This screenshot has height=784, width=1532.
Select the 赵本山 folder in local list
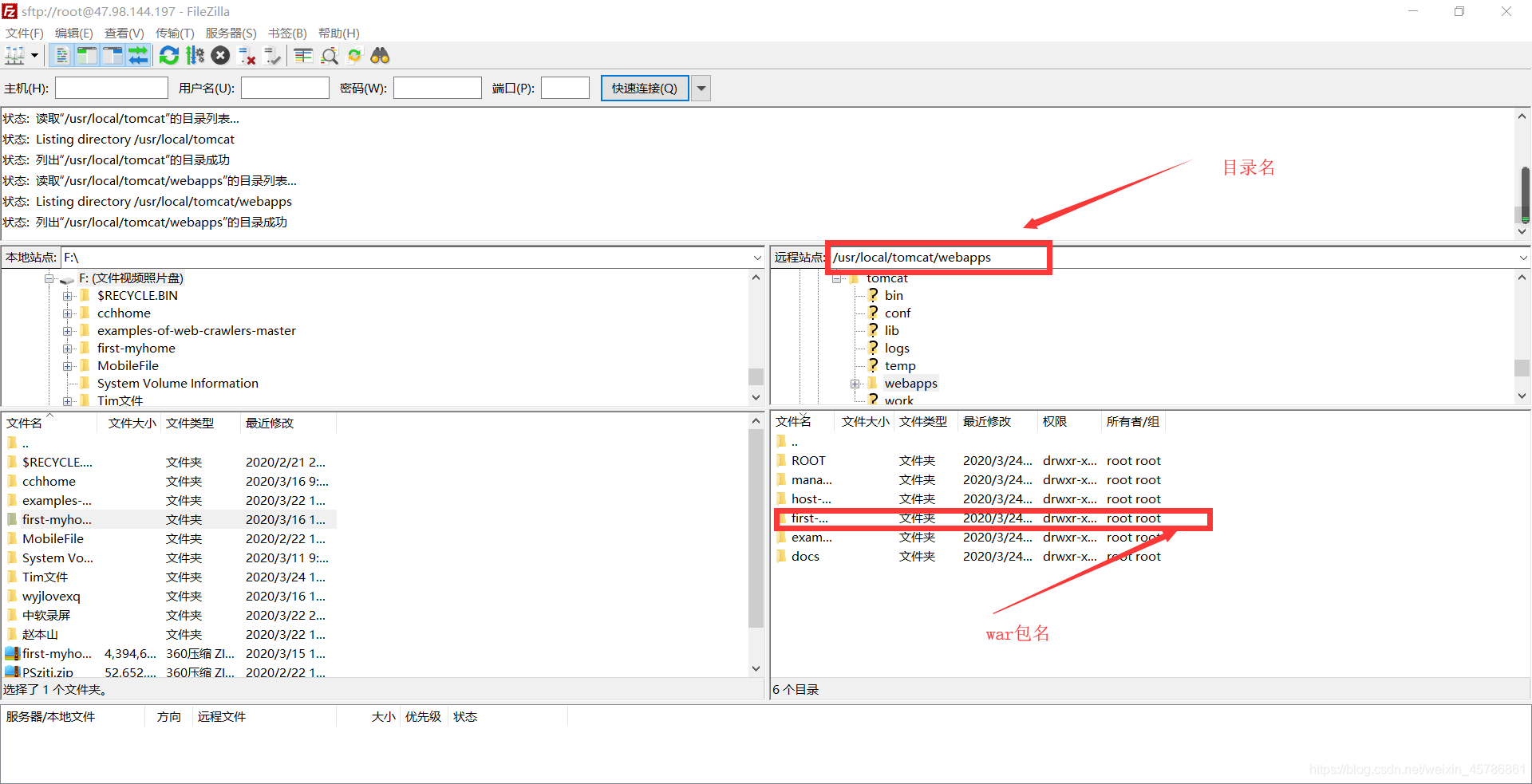tap(170, 635)
